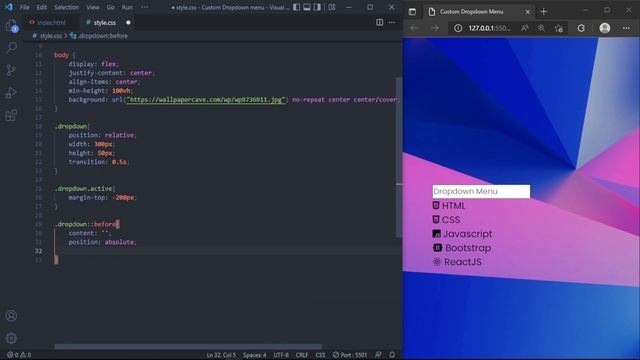Select the HTML option in dropdown
640x360 pixels.
coord(449,206)
